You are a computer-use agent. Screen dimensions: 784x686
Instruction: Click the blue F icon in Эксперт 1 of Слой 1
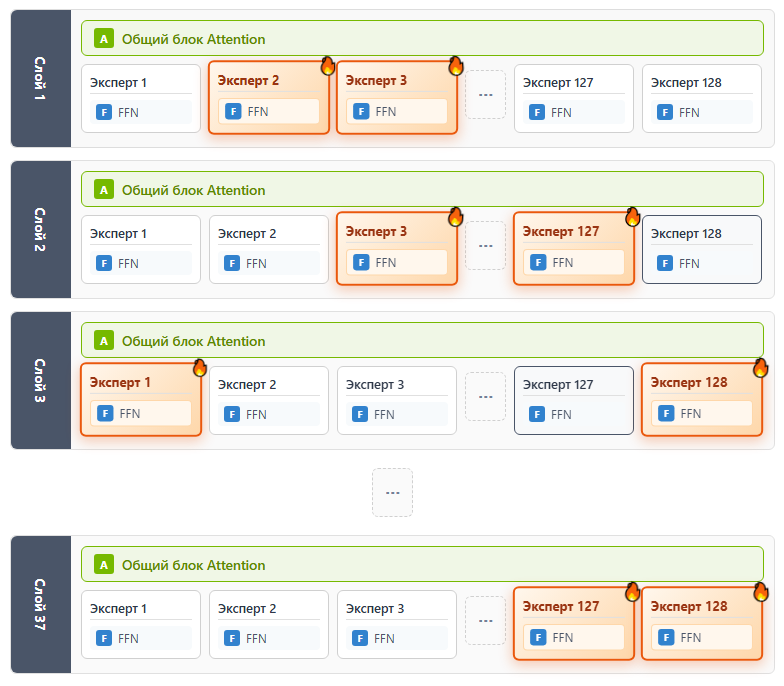pos(104,112)
